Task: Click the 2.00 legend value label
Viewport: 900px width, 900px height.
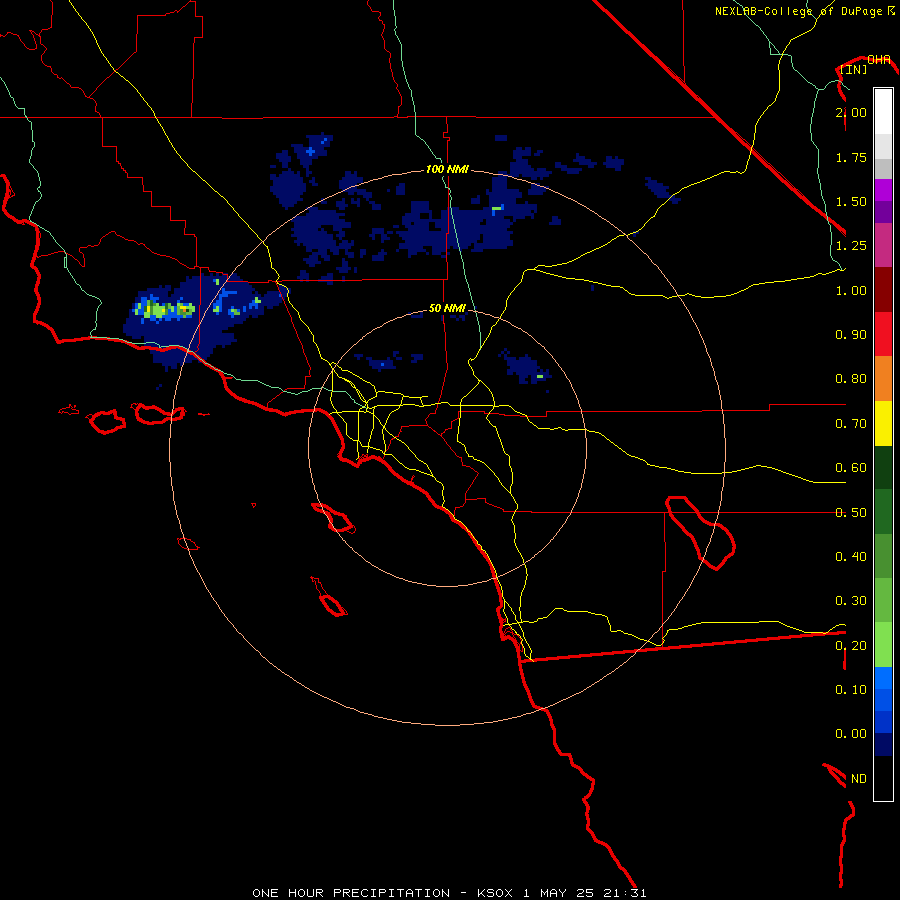Action: tap(851, 112)
